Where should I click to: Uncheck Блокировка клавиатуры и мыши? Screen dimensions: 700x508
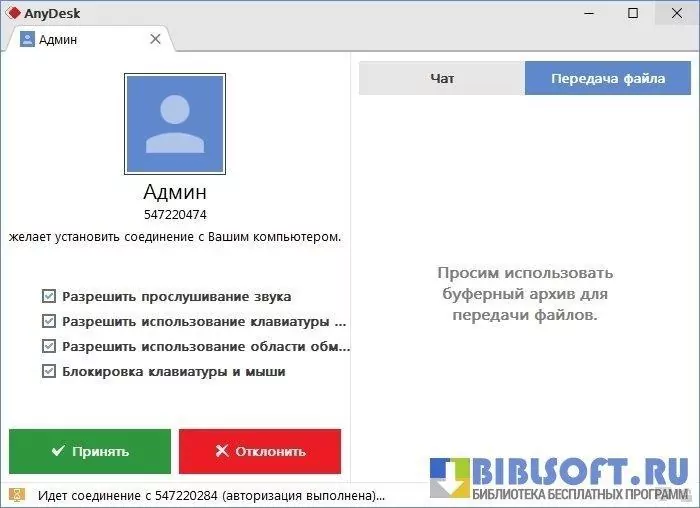[x=49, y=372]
